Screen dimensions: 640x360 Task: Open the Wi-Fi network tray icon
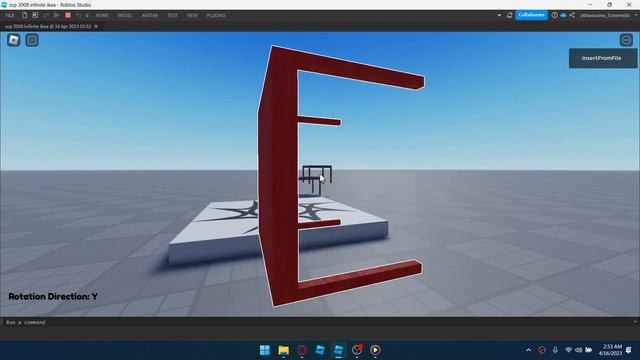[568, 350]
